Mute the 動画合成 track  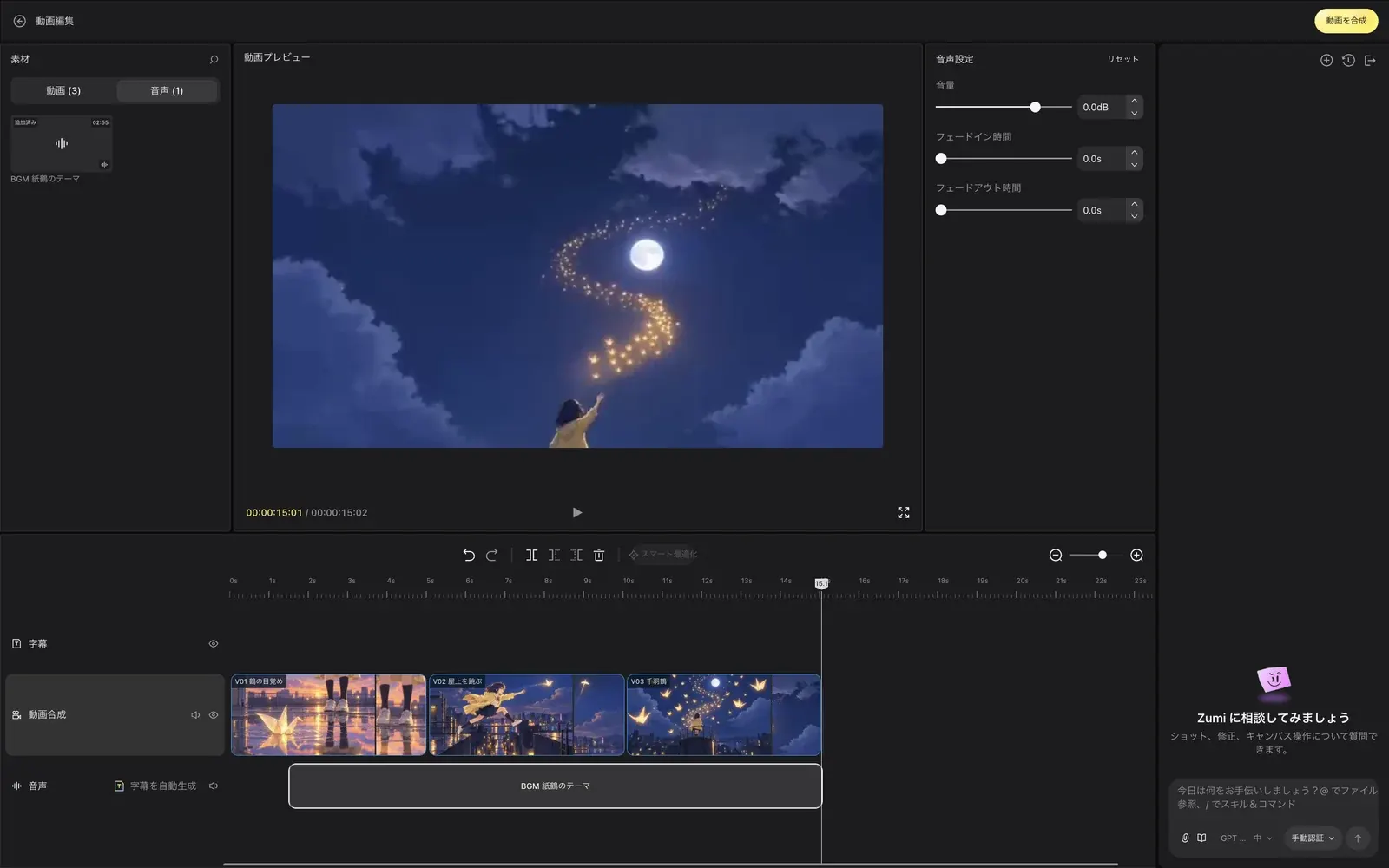pos(195,715)
